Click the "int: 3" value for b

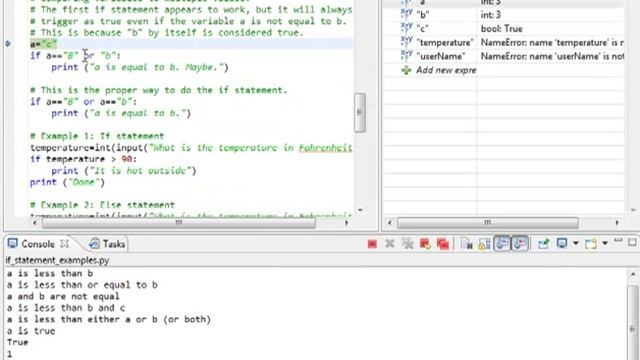(491, 15)
